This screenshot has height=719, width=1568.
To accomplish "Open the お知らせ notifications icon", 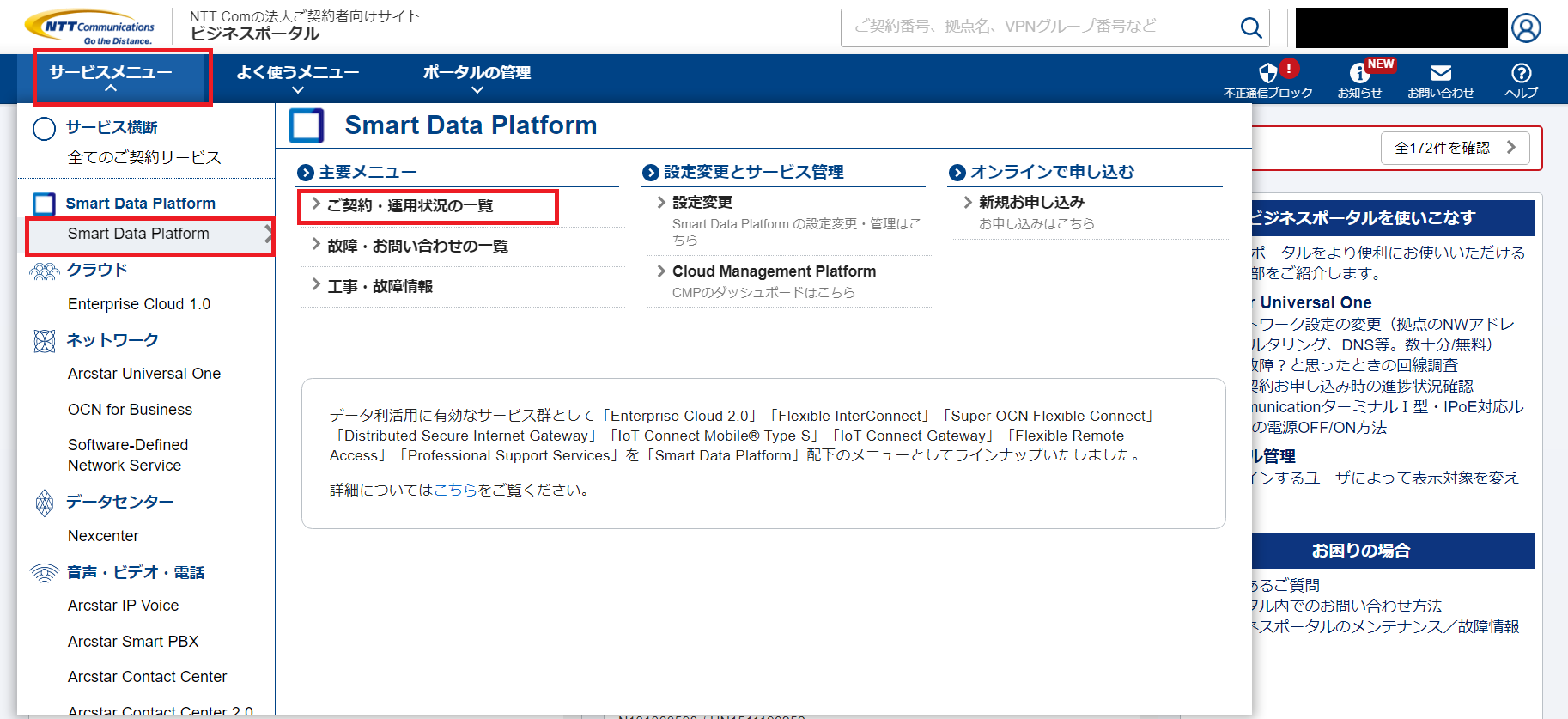I will click(x=1359, y=74).
